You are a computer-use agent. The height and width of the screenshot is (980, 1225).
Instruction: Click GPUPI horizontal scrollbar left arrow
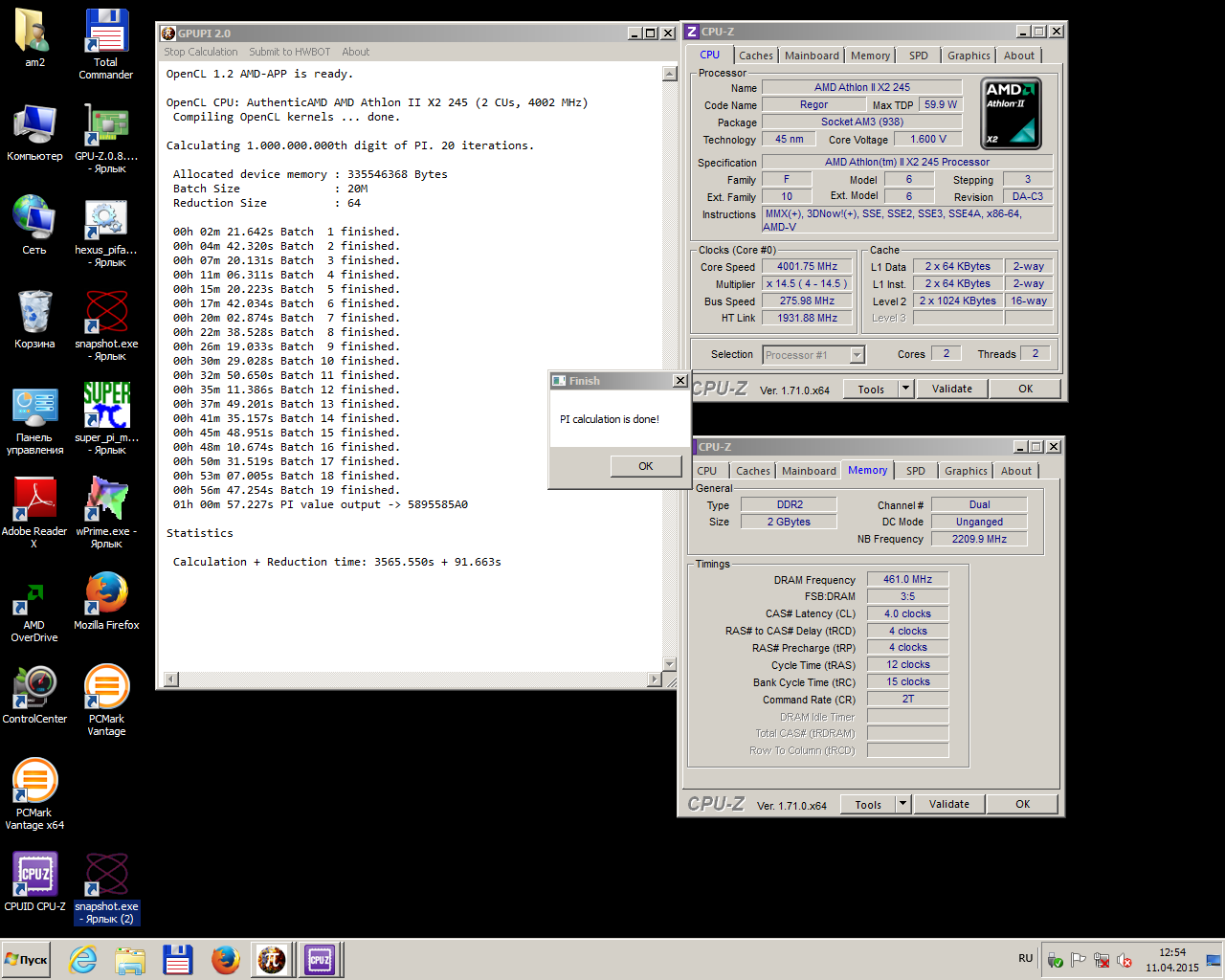pos(171,679)
